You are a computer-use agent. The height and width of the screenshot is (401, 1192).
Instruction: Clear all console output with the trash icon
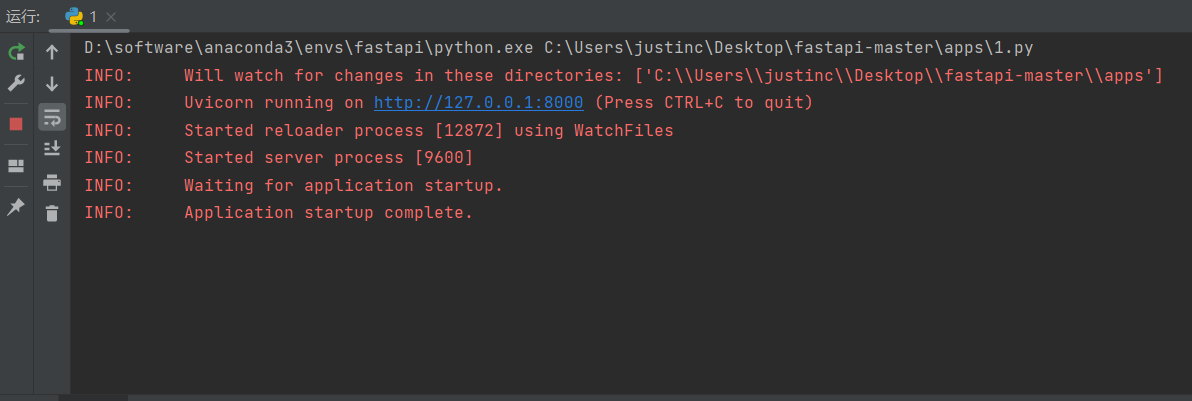click(52, 214)
